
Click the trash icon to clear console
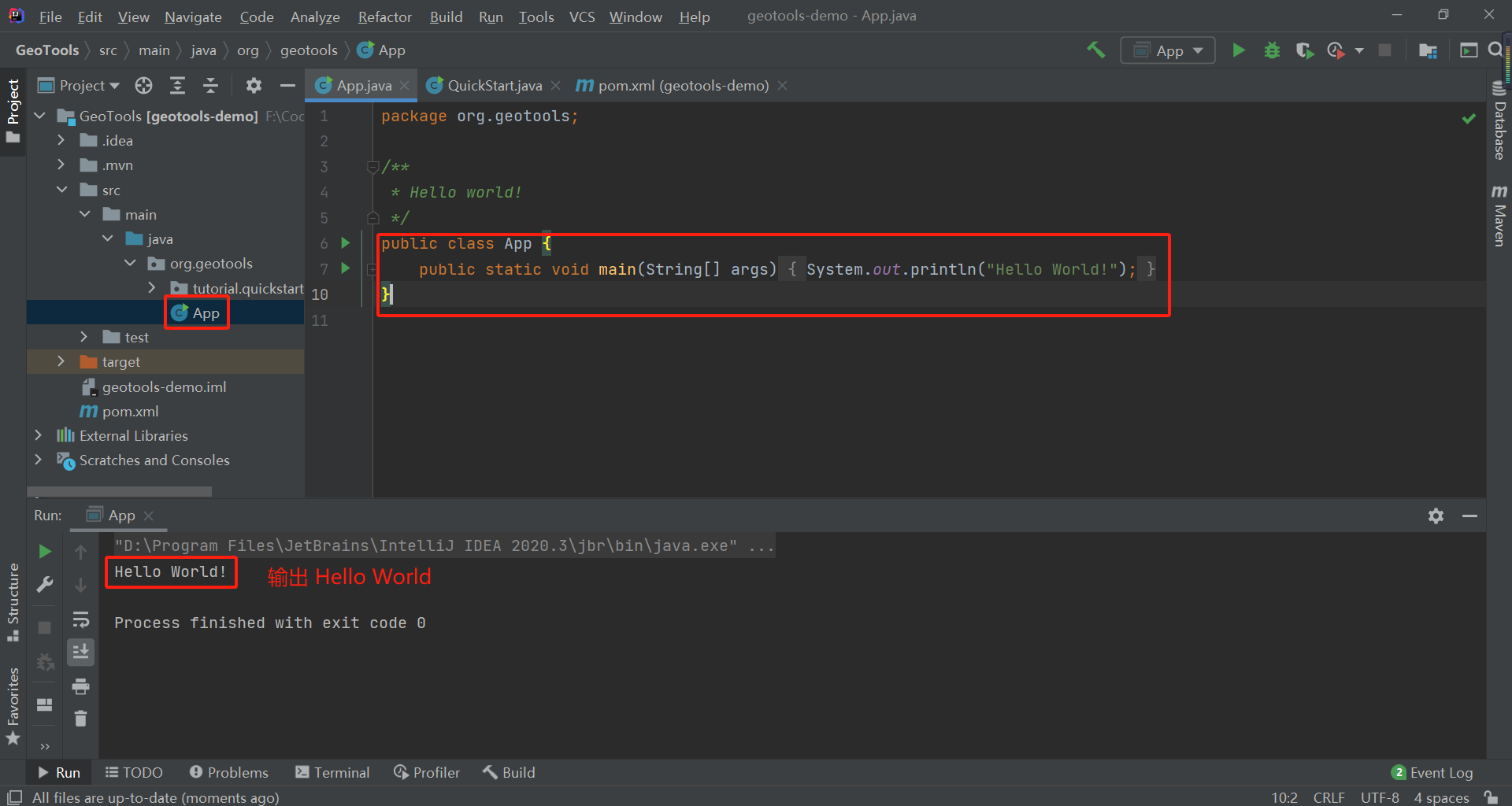tap(80, 718)
